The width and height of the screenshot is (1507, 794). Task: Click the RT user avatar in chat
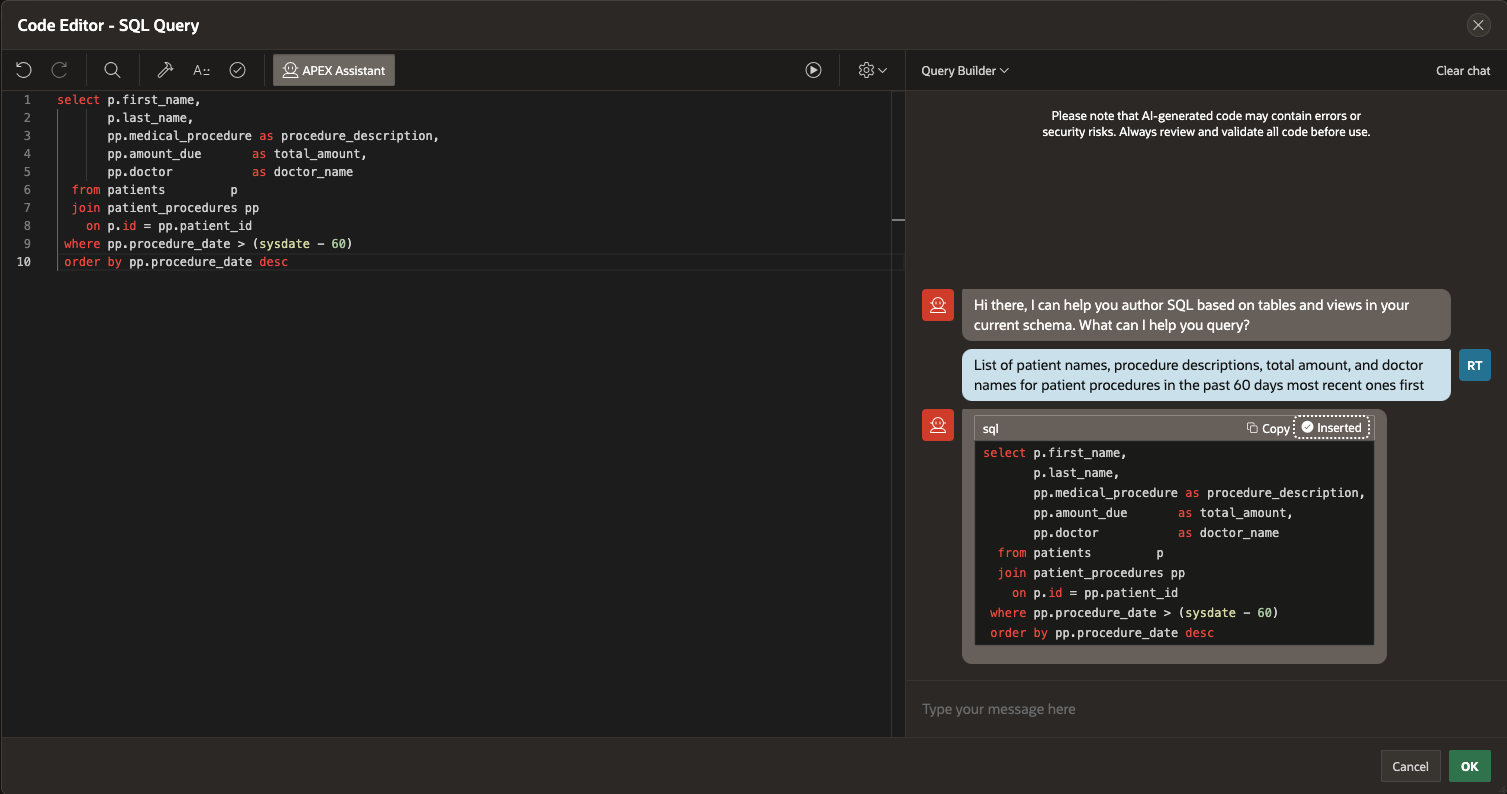[1474, 366]
